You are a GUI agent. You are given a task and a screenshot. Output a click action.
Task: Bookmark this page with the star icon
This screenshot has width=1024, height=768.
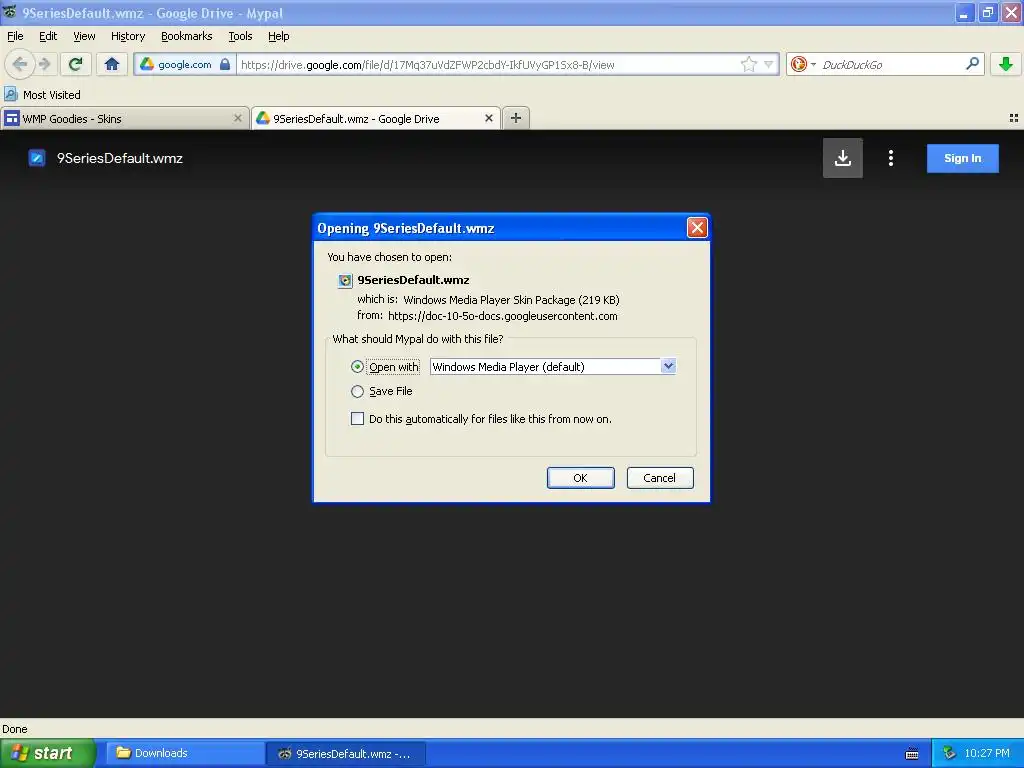tap(748, 64)
